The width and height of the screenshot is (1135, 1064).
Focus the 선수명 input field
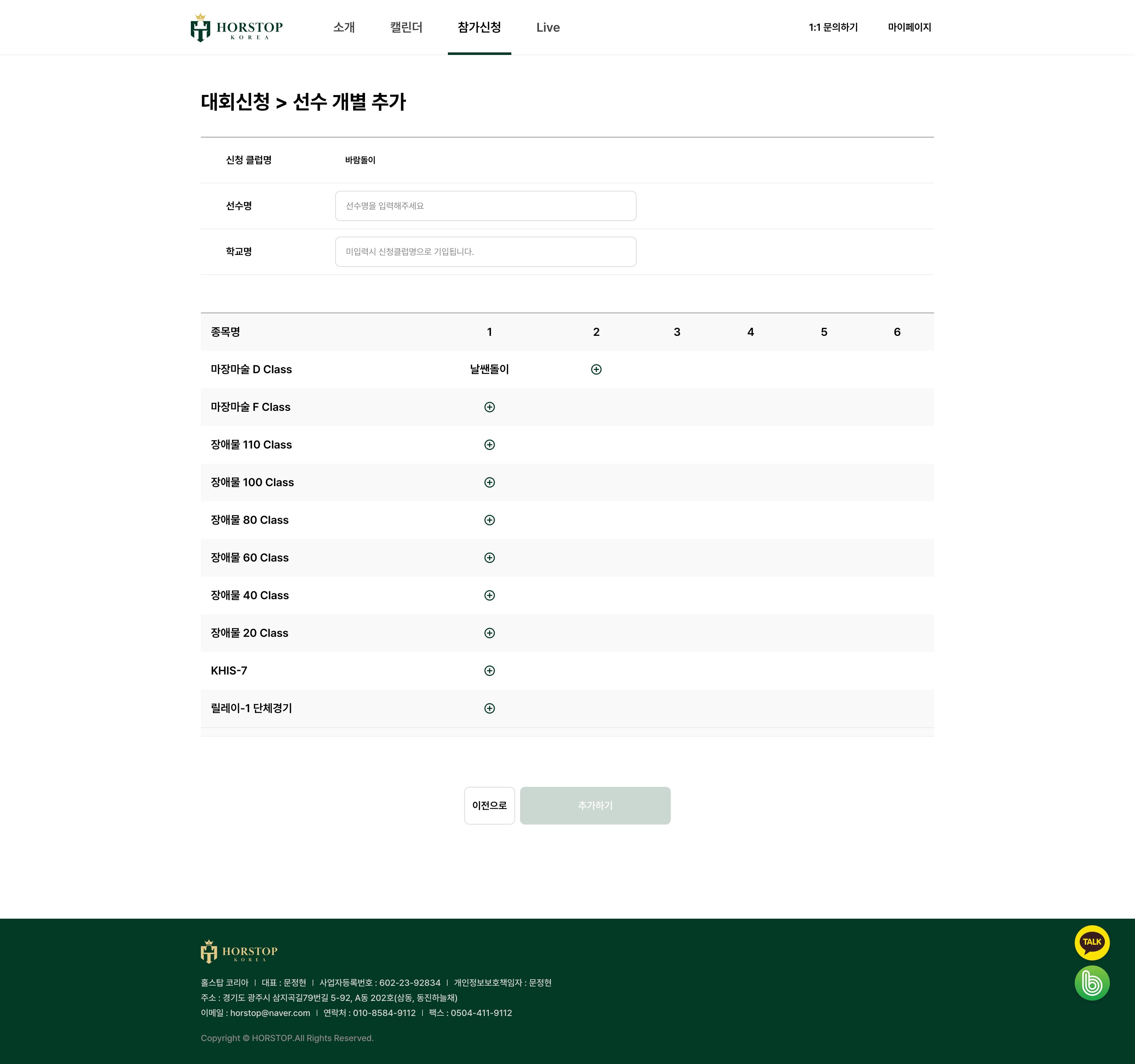(x=485, y=206)
